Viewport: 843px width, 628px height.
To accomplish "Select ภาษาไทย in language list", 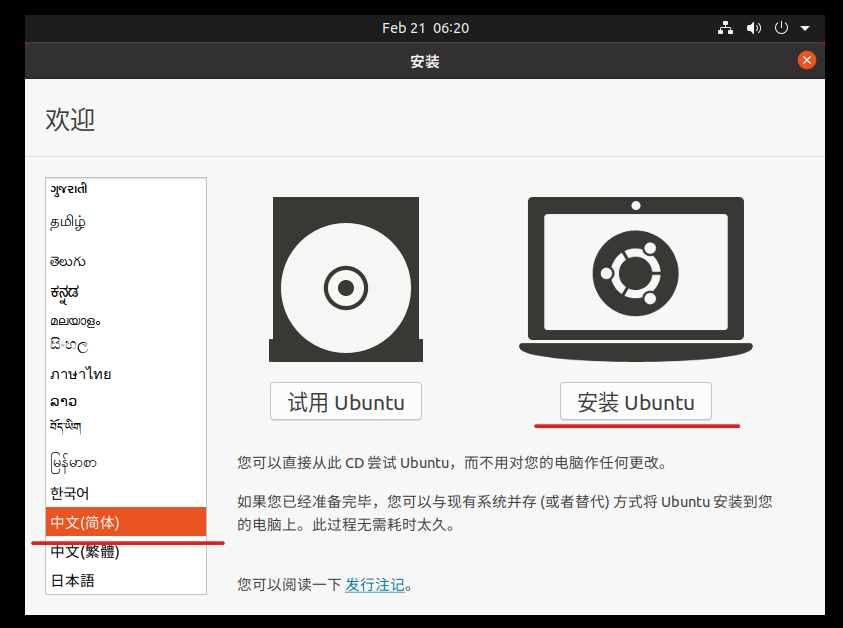I will 126,374.
